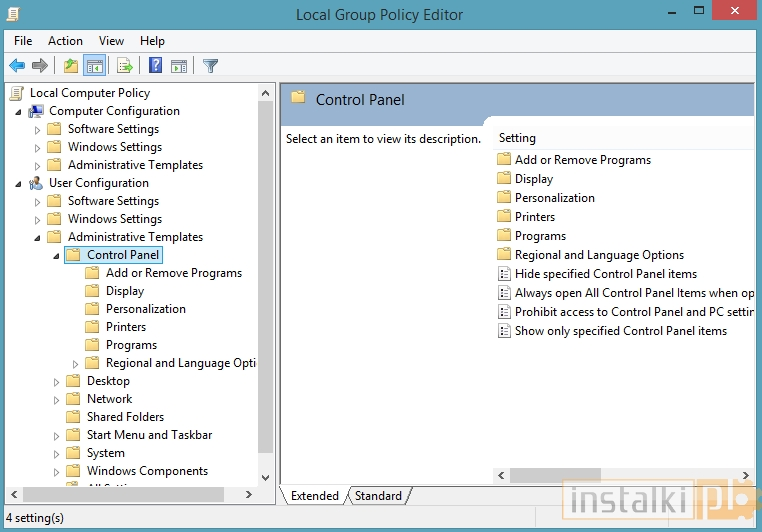Click the Always open All Control Panel Items policy icon
The height and width of the screenshot is (532, 762).
point(504,293)
